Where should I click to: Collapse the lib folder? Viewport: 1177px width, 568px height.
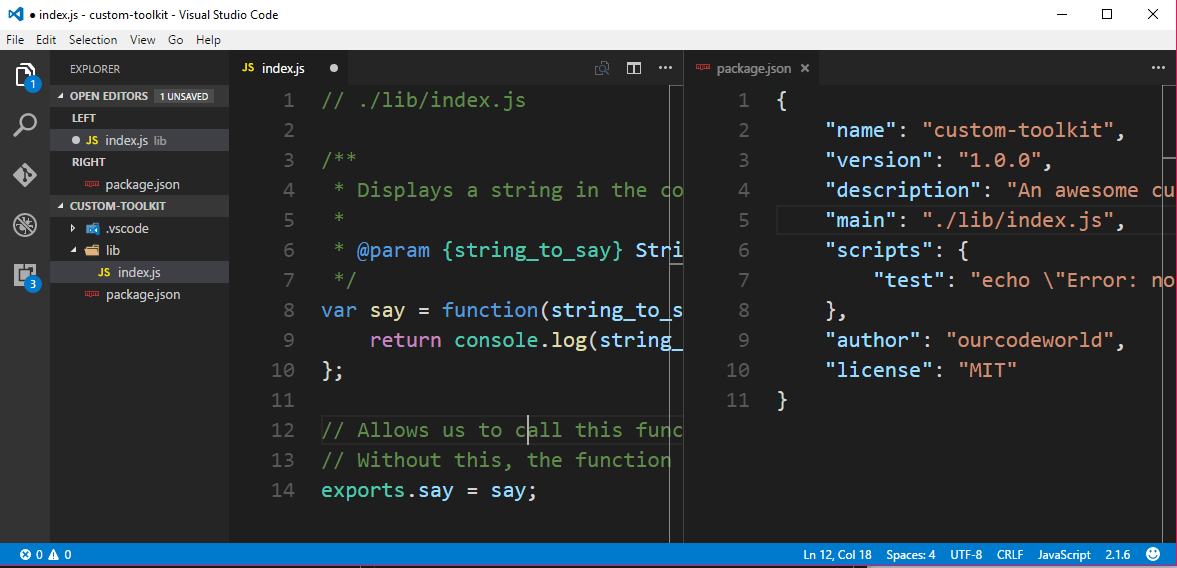(x=73, y=250)
